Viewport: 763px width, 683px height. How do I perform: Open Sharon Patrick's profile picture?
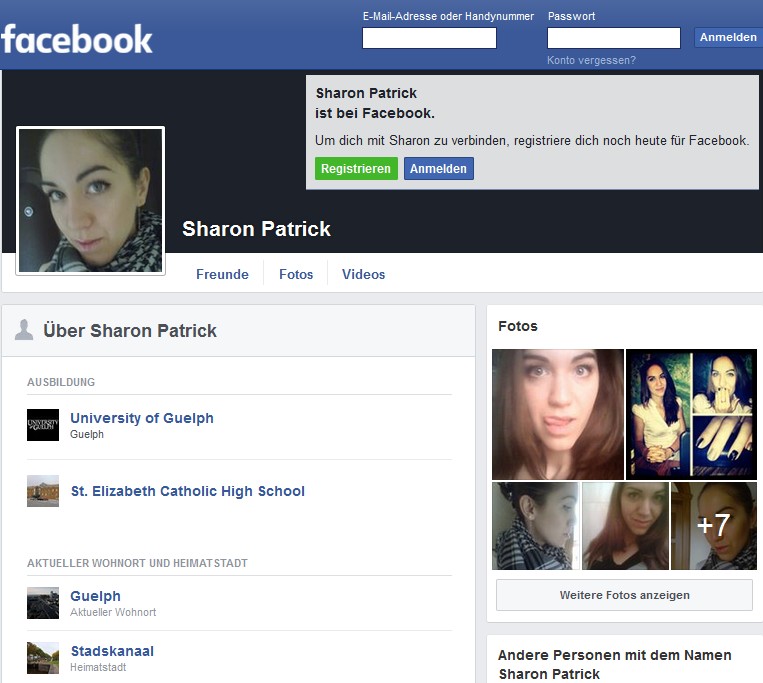pyautogui.click(x=91, y=200)
